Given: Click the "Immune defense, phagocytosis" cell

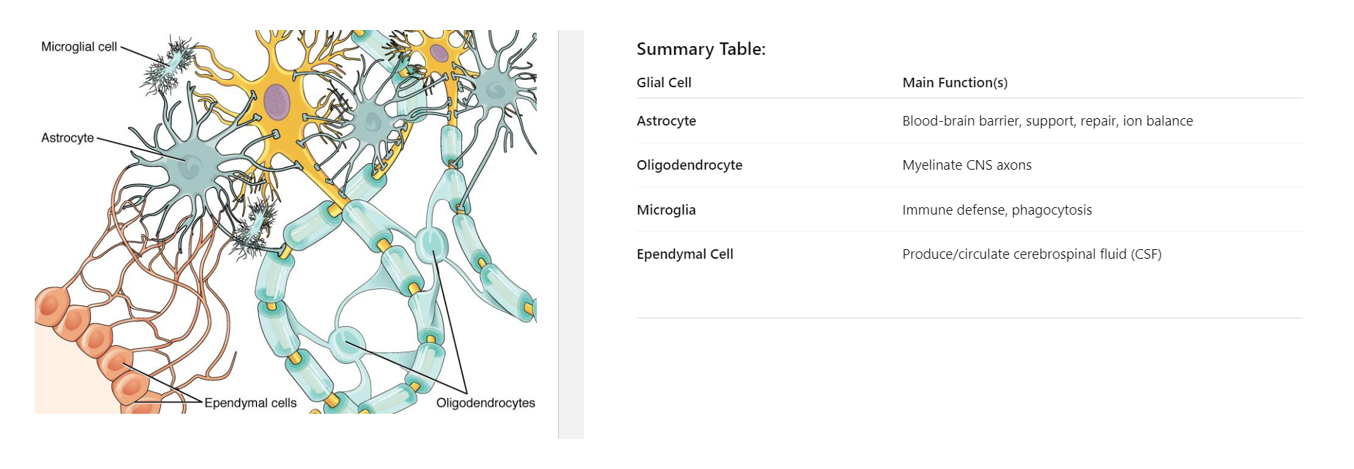Looking at the screenshot, I should pyautogui.click(x=996, y=210).
